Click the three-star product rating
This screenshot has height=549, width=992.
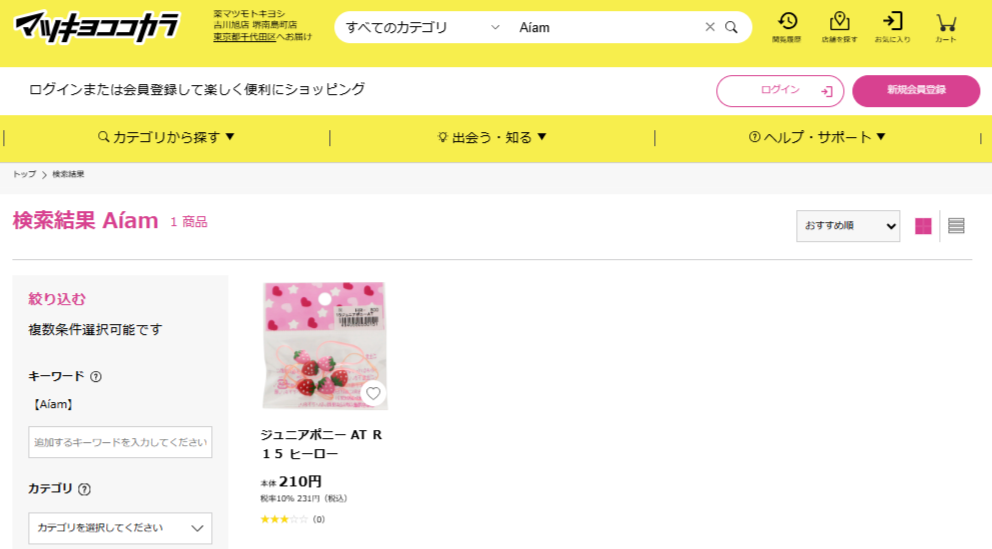pos(284,519)
